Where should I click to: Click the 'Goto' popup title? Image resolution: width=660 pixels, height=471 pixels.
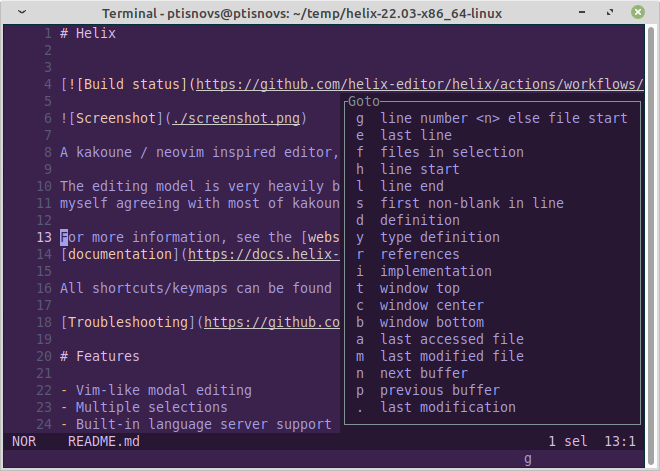[x=364, y=101]
